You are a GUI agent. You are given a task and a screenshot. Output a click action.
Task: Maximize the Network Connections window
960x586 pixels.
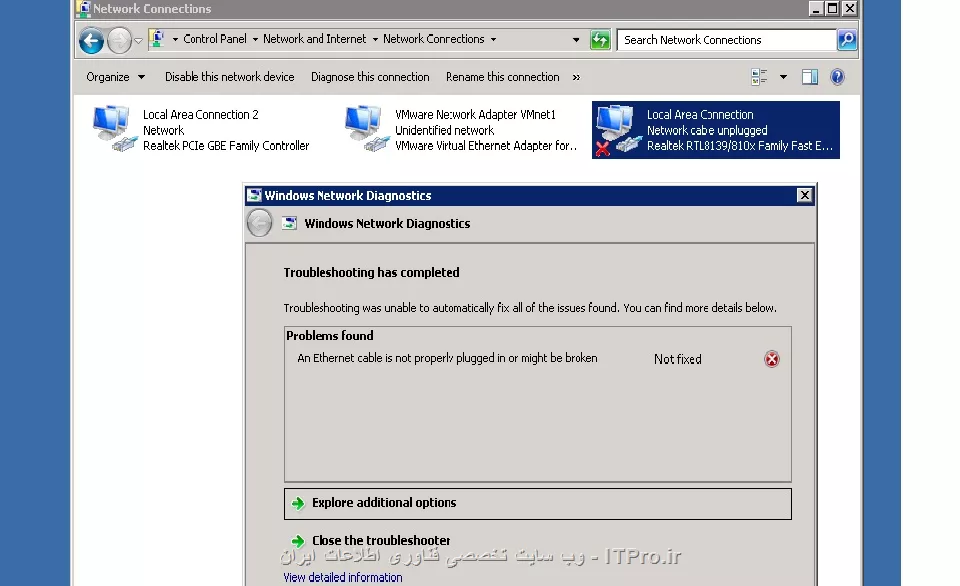coord(832,9)
